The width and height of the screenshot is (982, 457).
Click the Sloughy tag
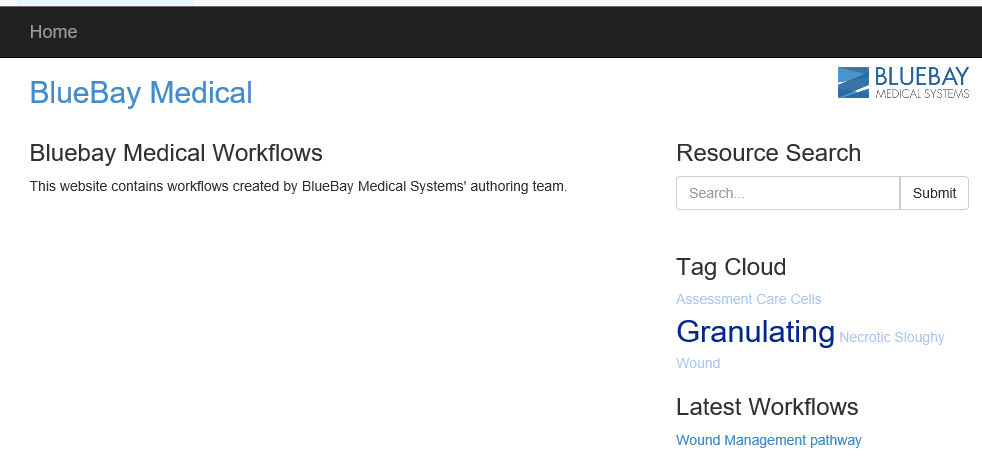point(920,338)
